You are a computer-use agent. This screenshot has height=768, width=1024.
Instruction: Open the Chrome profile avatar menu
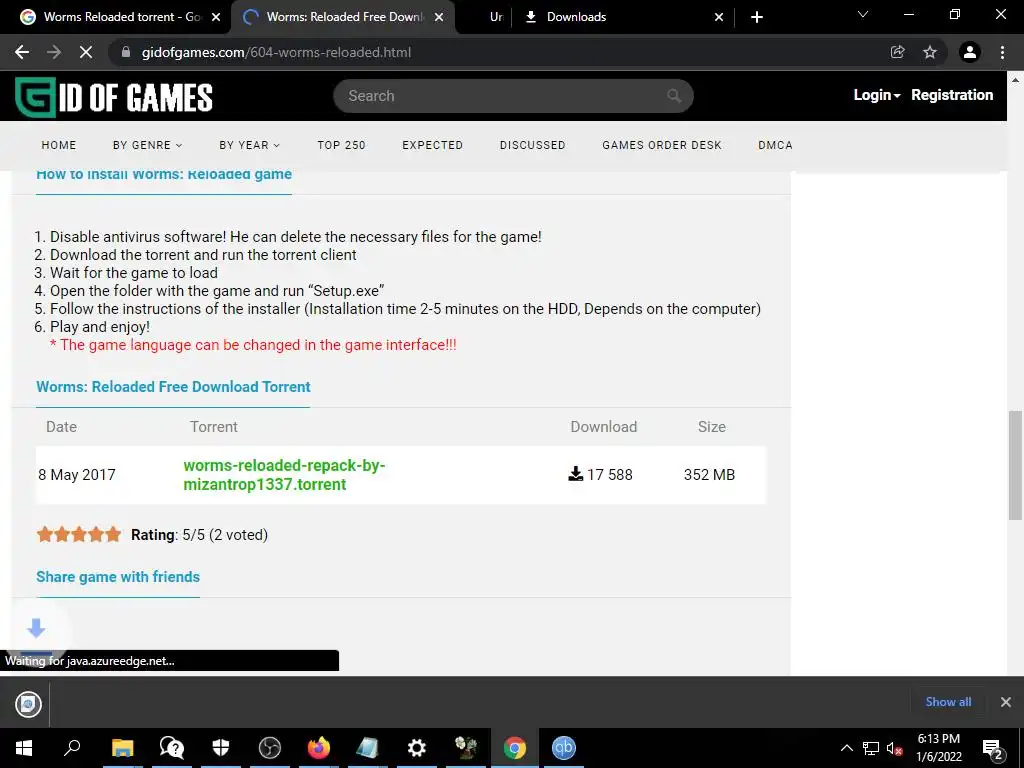970,52
